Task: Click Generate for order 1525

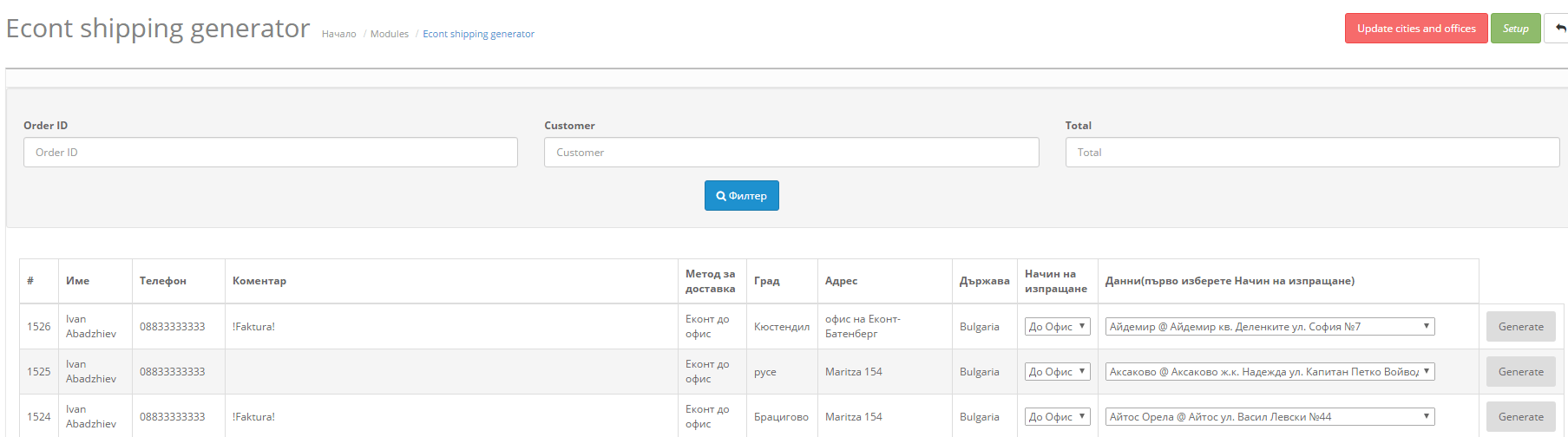Action: pos(1520,372)
